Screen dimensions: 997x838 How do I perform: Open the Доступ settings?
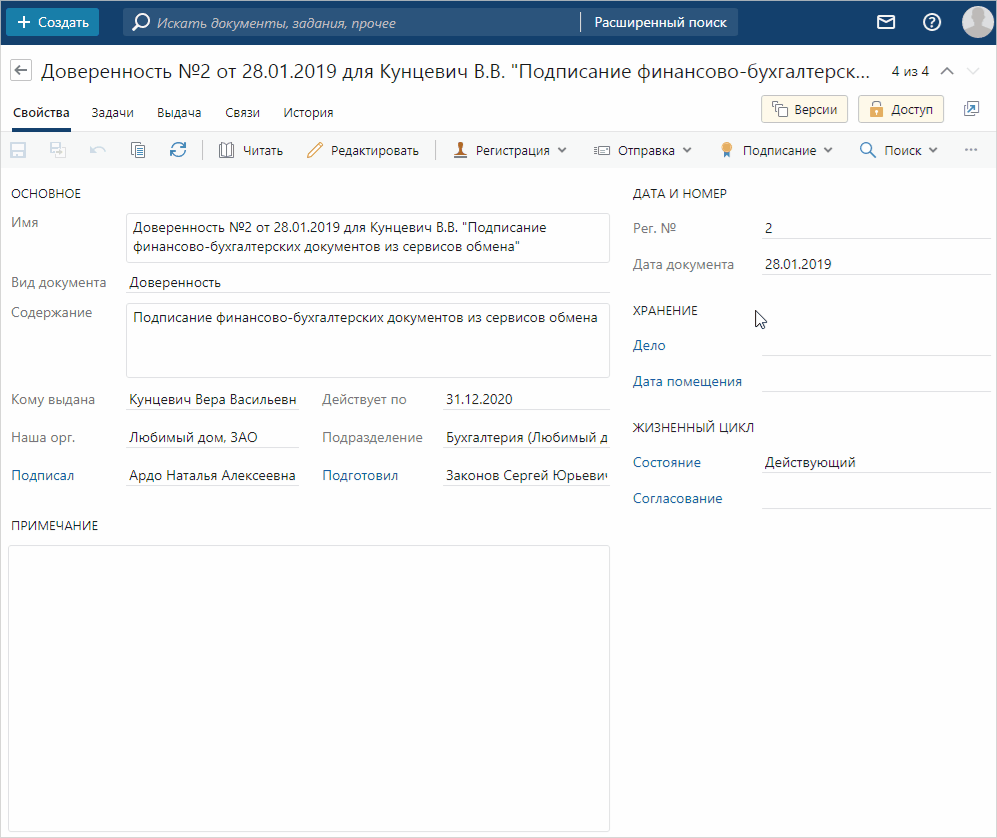click(901, 109)
